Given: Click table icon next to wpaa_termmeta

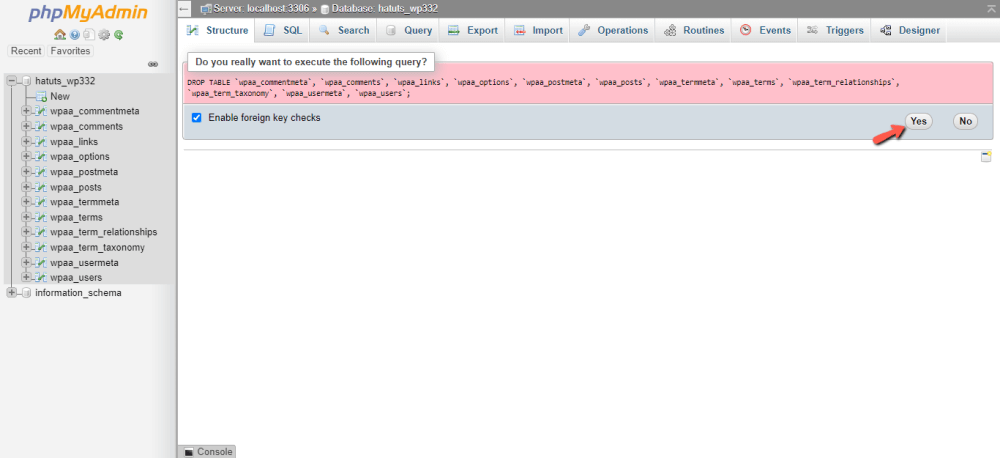Looking at the screenshot, I should point(41,202).
